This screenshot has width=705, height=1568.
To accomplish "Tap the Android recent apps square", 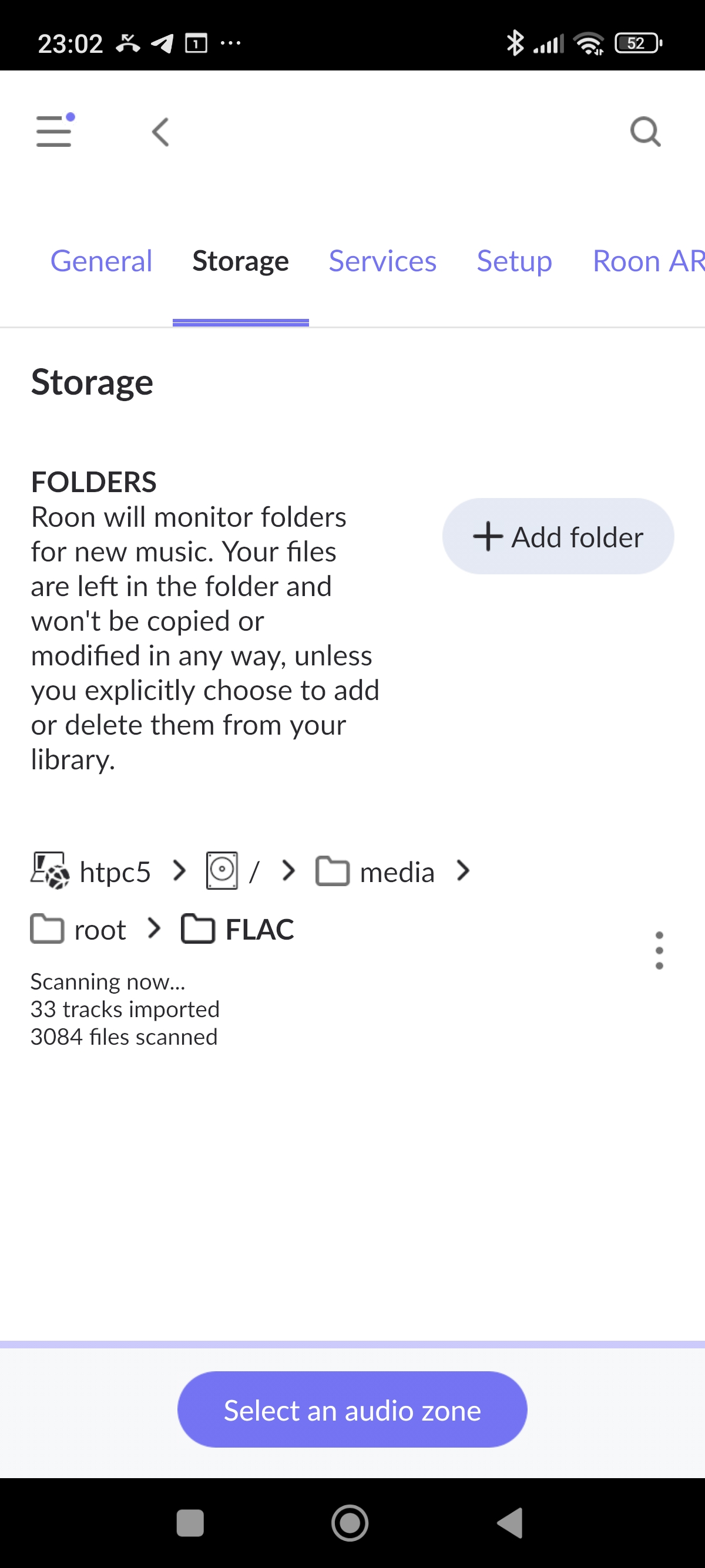I will [x=190, y=1523].
